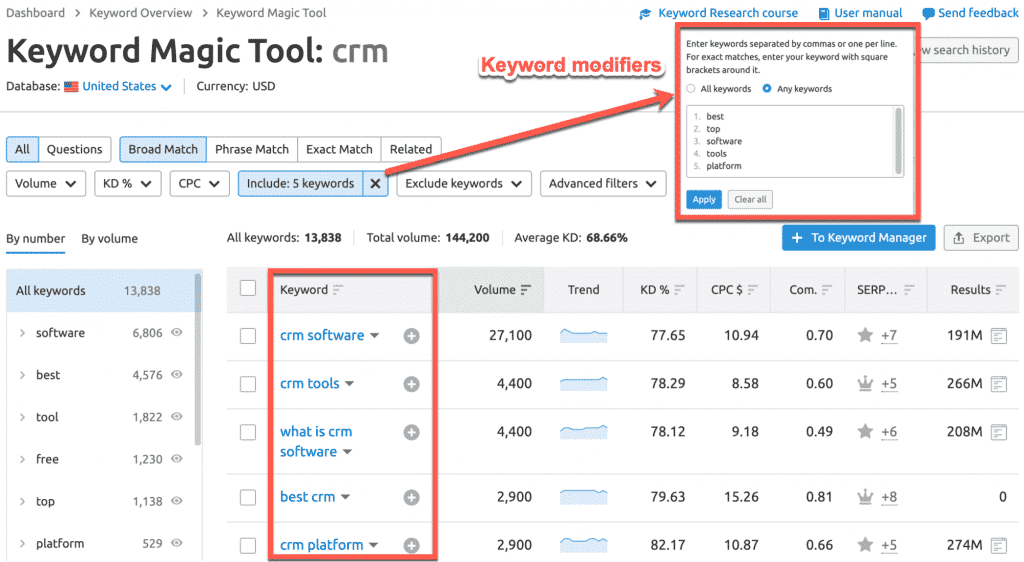Select the By volume tab
The width and height of the screenshot is (1024, 562).
110,239
